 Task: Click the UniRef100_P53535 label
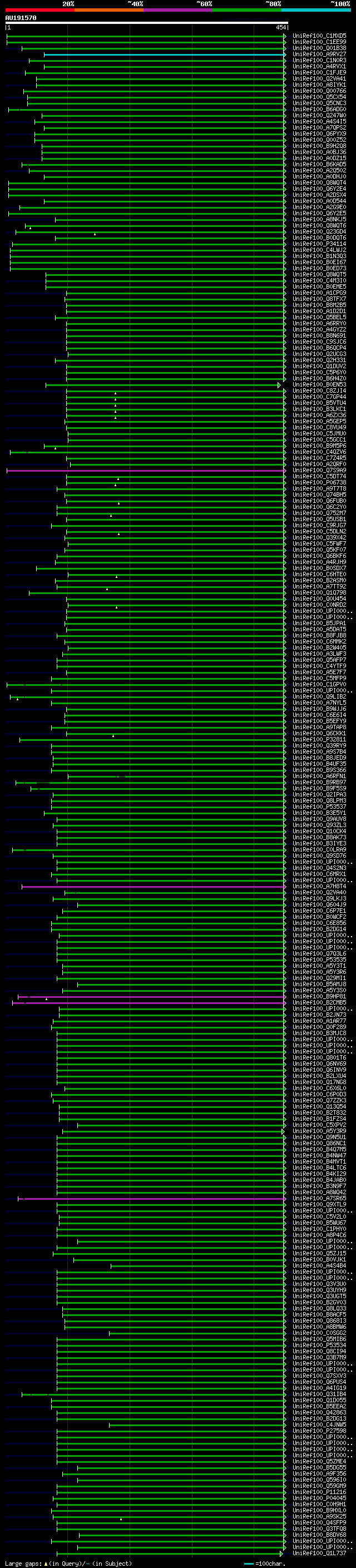[319, 960]
